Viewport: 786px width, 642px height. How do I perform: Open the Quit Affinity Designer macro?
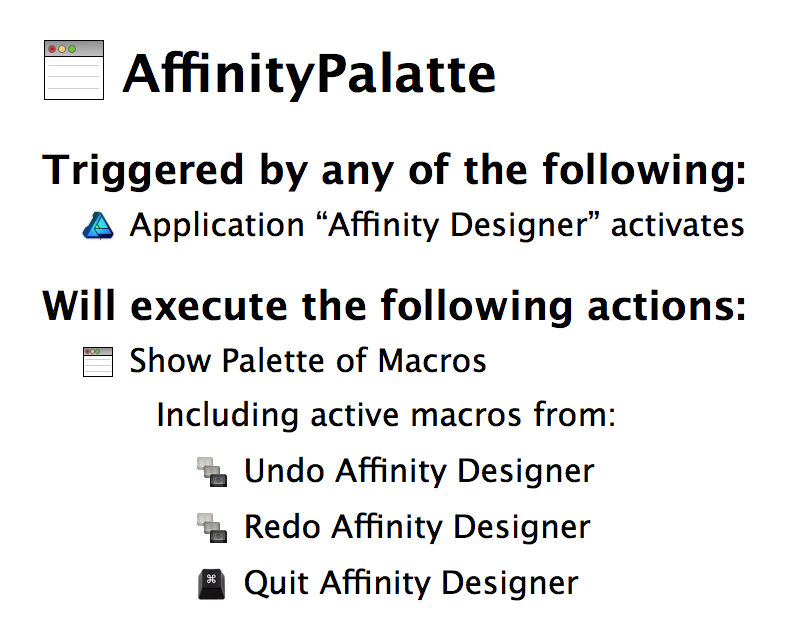411,583
